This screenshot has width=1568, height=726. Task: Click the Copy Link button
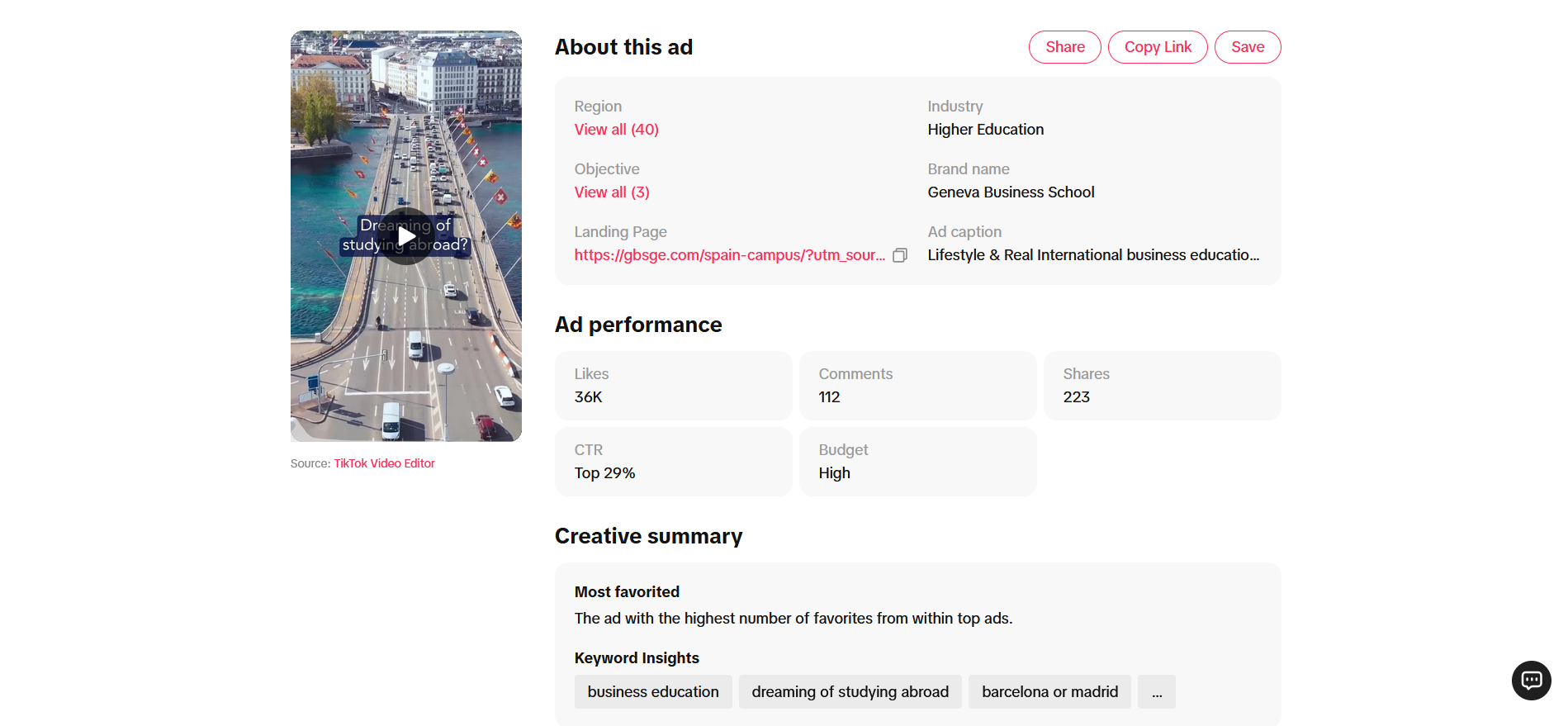[1158, 47]
